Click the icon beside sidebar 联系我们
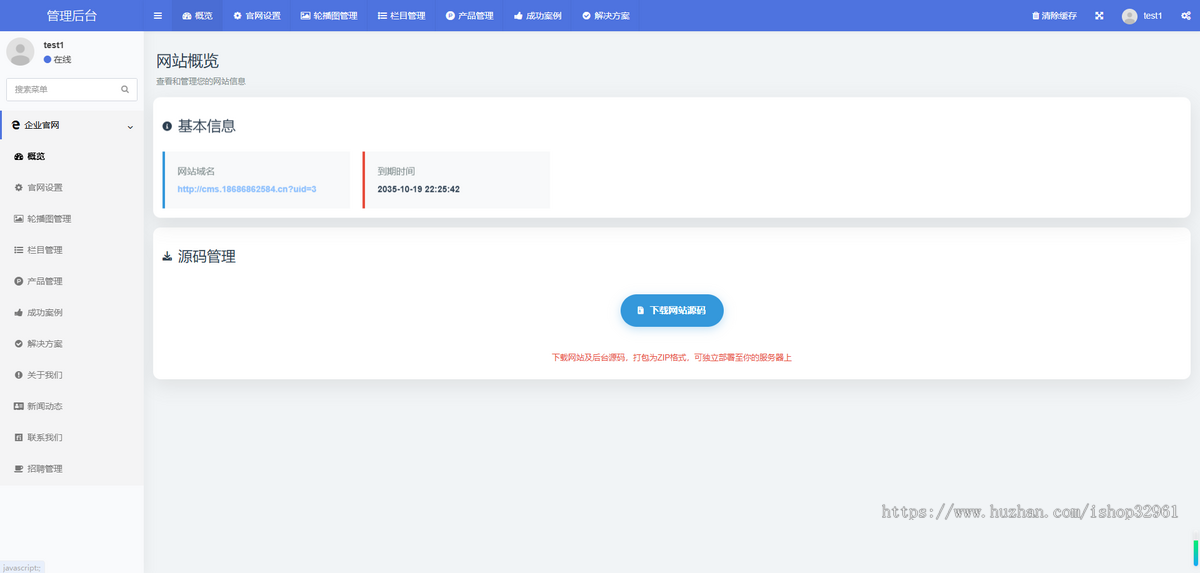The image size is (1200, 573). tap(19, 438)
